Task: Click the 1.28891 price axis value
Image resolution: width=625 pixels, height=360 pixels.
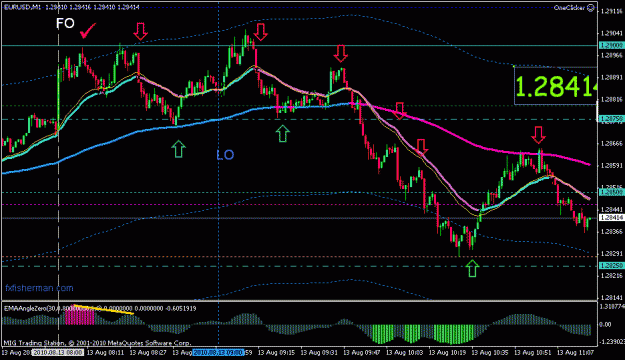Action: coord(611,77)
